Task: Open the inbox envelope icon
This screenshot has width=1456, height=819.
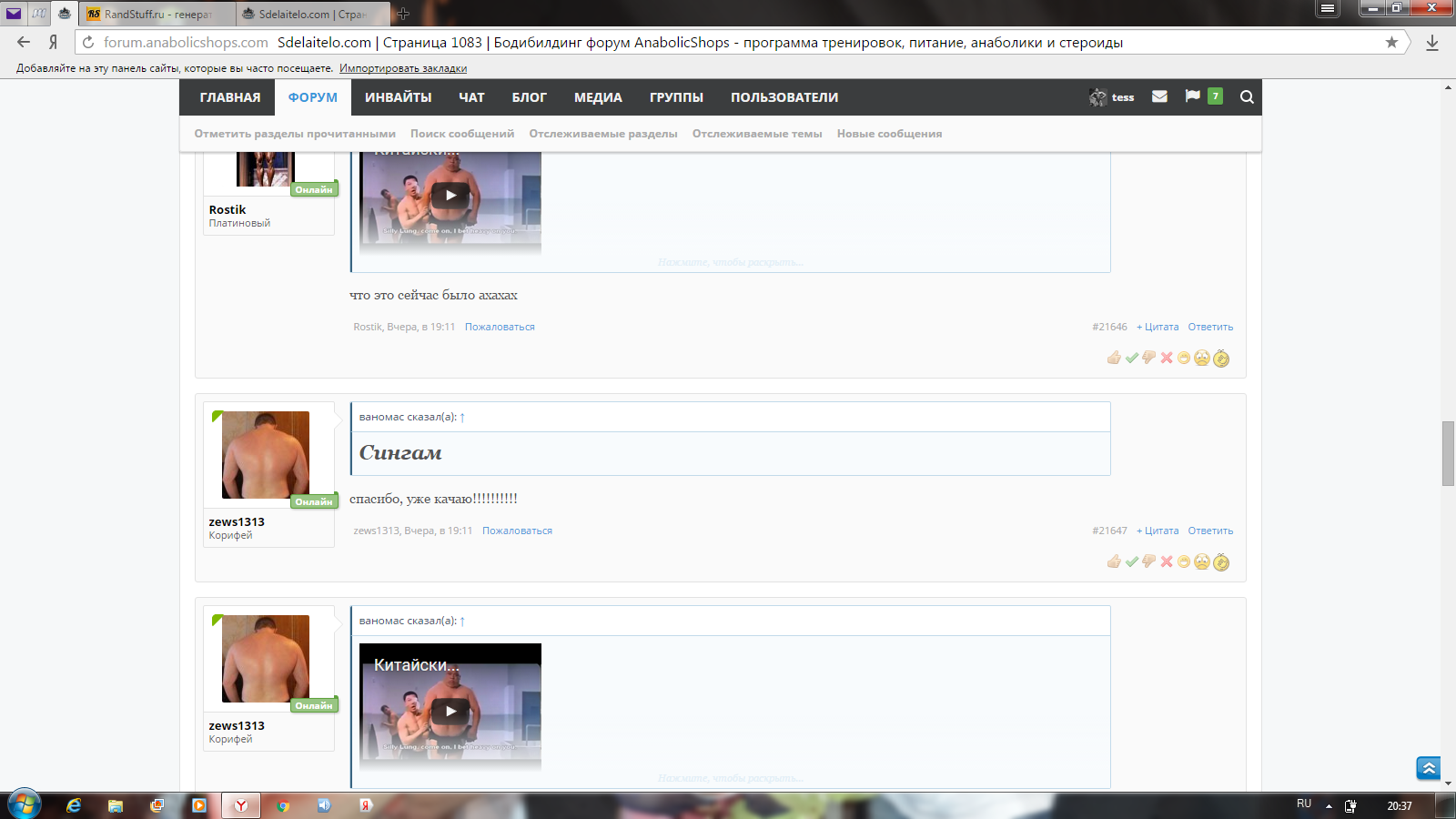Action: point(1159,96)
